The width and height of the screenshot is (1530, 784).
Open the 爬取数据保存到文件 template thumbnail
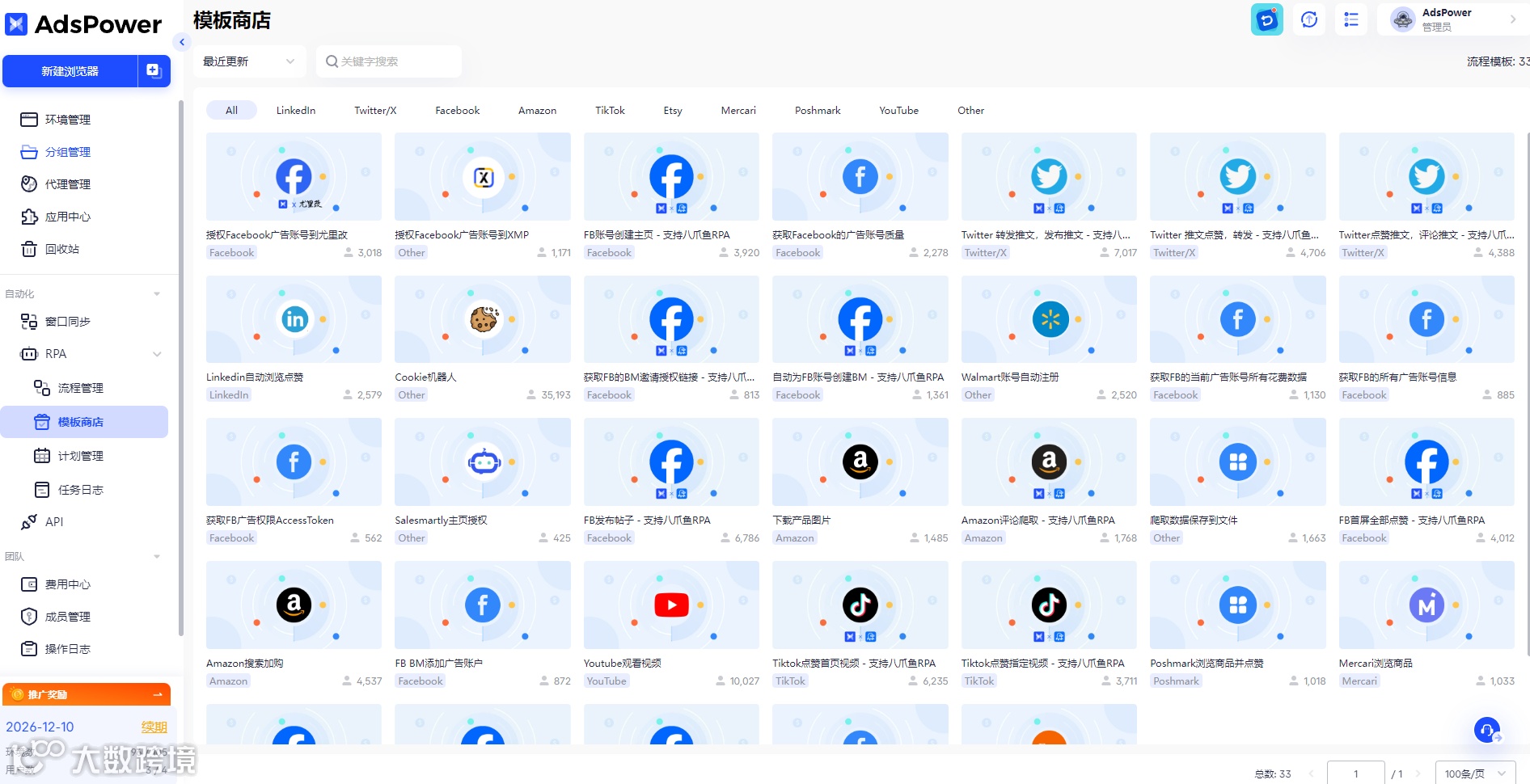pyautogui.click(x=1238, y=462)
